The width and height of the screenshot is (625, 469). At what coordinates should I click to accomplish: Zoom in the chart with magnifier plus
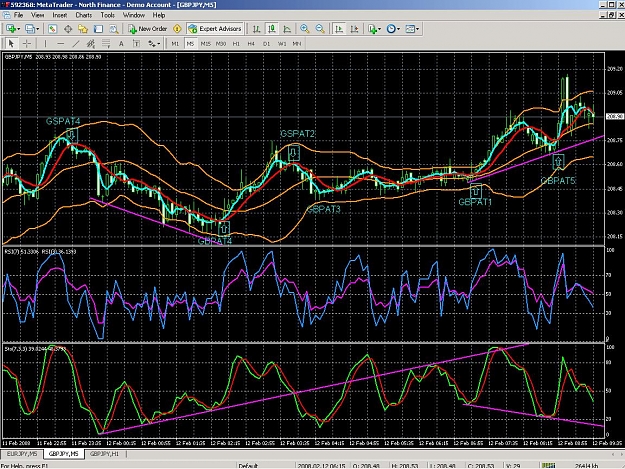(x=305, y=29)
